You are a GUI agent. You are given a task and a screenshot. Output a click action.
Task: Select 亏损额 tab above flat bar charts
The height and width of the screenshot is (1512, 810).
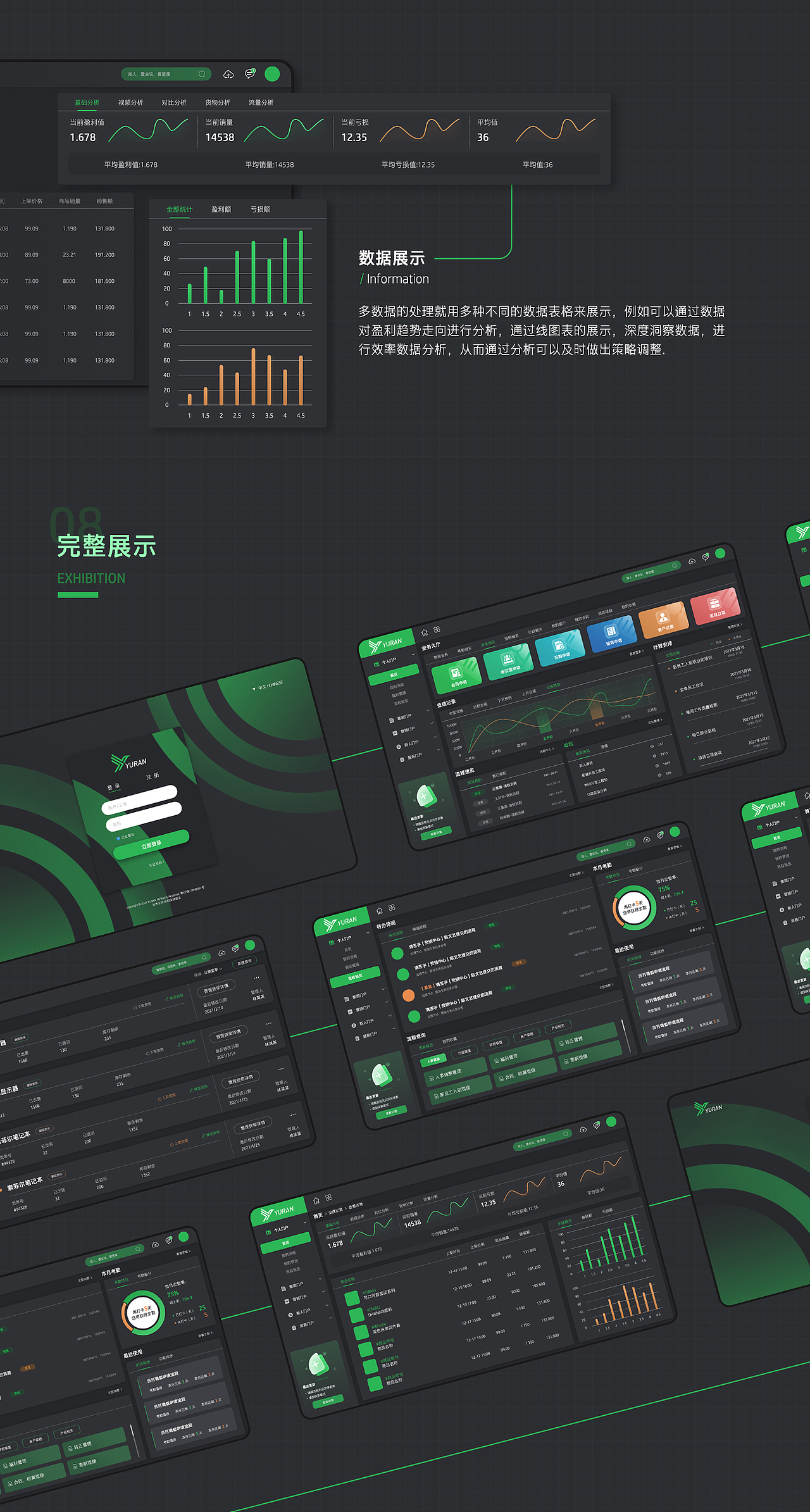coord(260,209)
